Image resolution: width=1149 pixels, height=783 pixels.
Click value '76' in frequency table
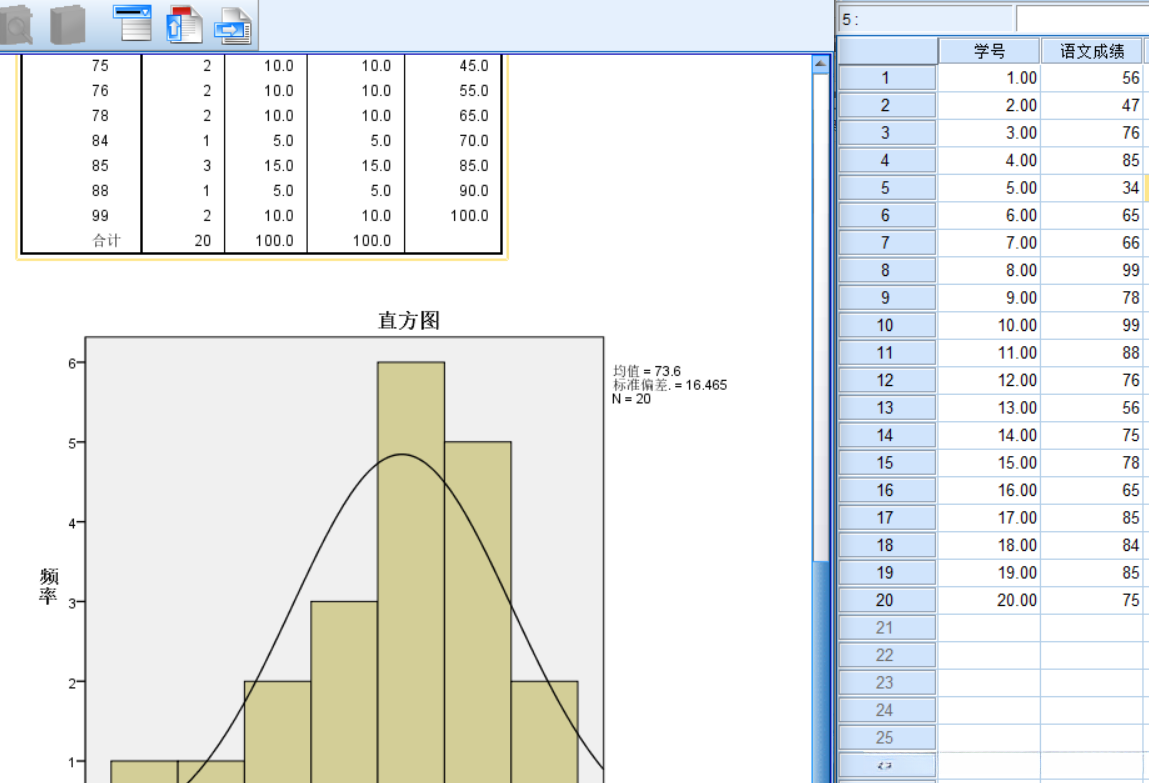pyautogui.click(x=100, y=91)
